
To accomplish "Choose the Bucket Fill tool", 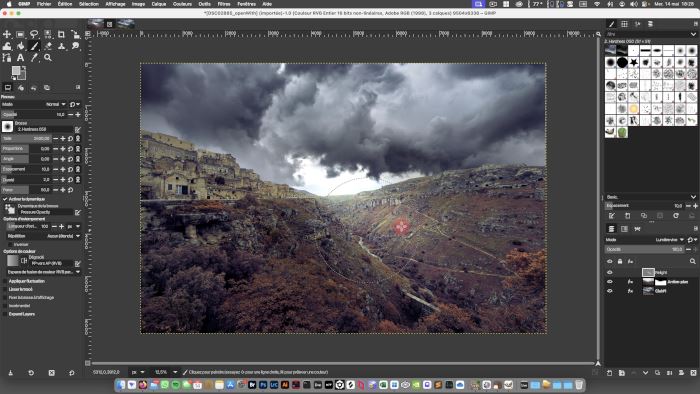I will [20, 46].
